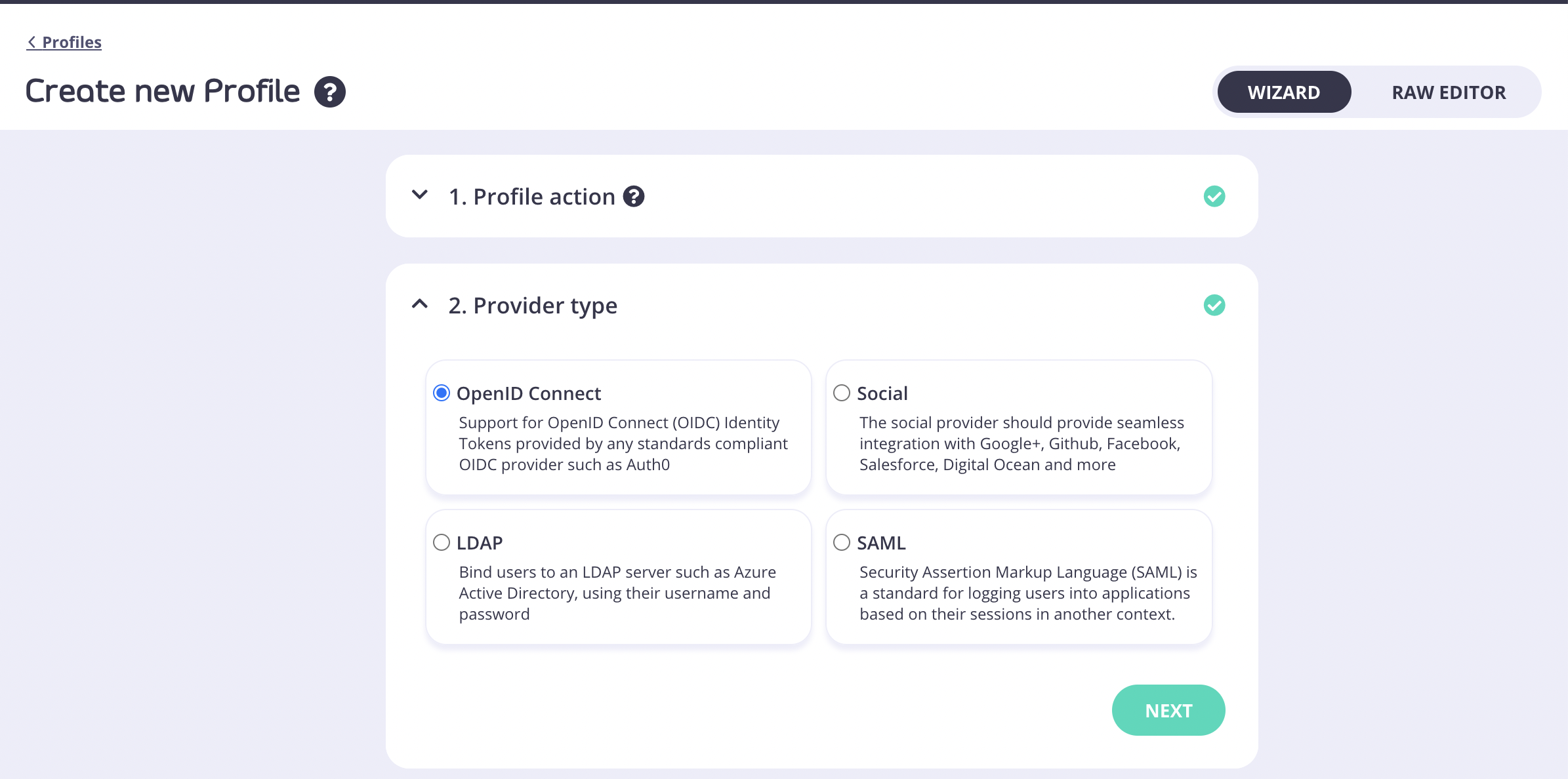Pick the SAML provider option
Viewport: 1568px width, 779px height.
point(842,542)
